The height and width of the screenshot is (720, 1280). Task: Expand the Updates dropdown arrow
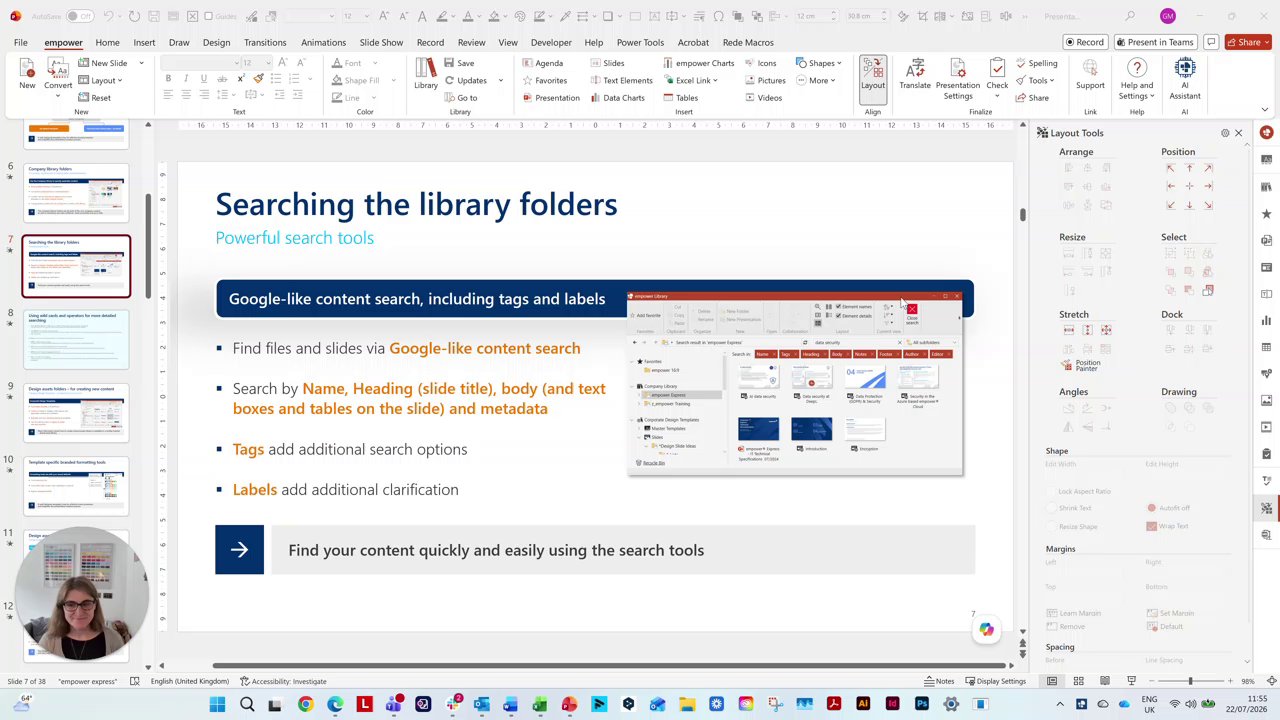500,80
